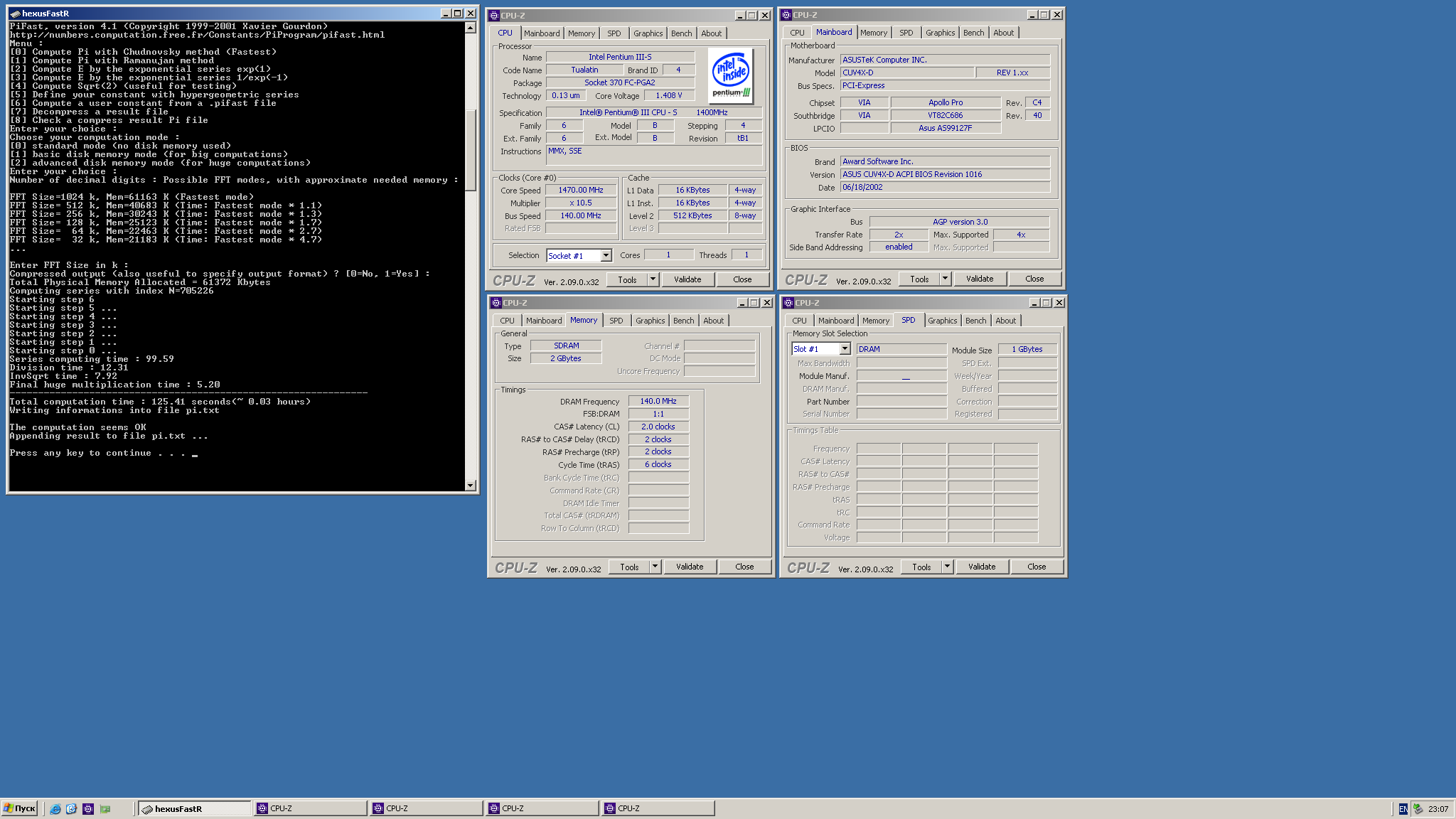Viewport: 1456px width, 819px height.
Task: Click the BIOS Date value 06/18/2002
Action: (x=945, y=188)
